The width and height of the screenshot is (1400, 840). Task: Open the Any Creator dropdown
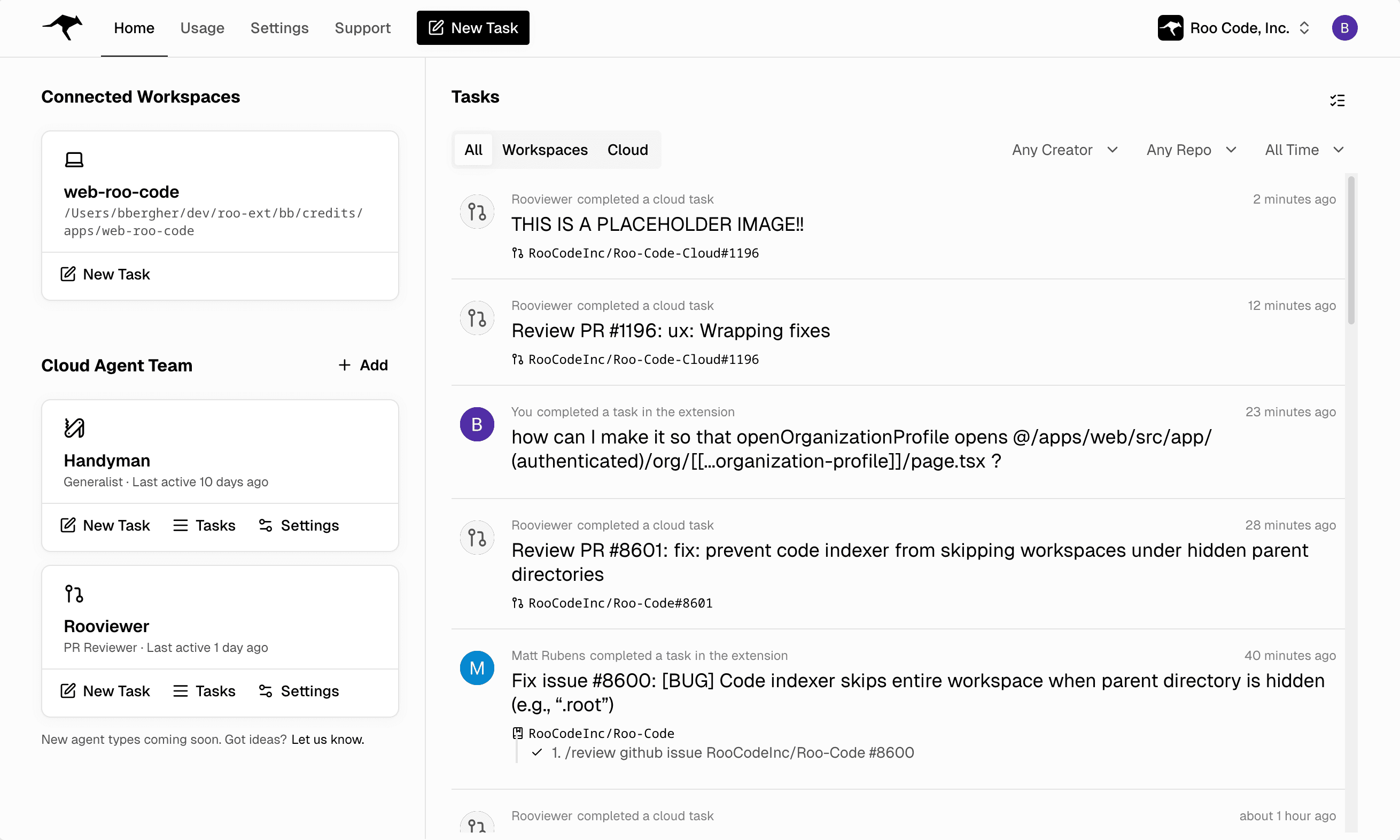pos(1064,150)
